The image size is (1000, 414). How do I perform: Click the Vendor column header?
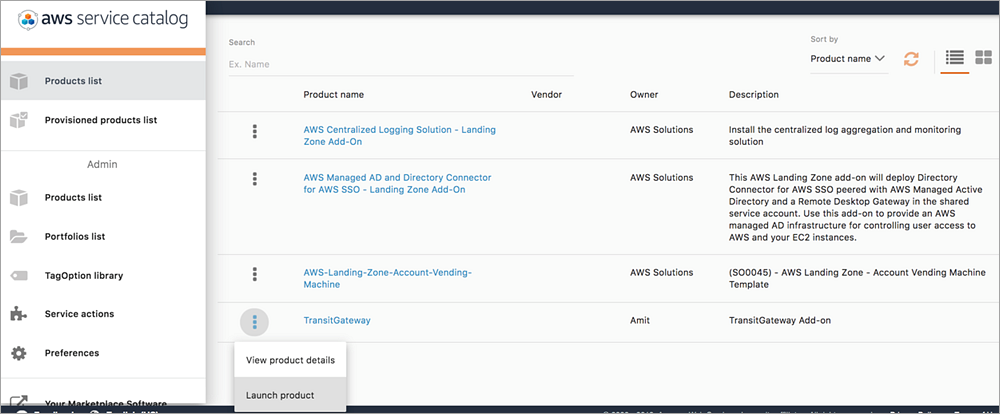coord(547,94)
